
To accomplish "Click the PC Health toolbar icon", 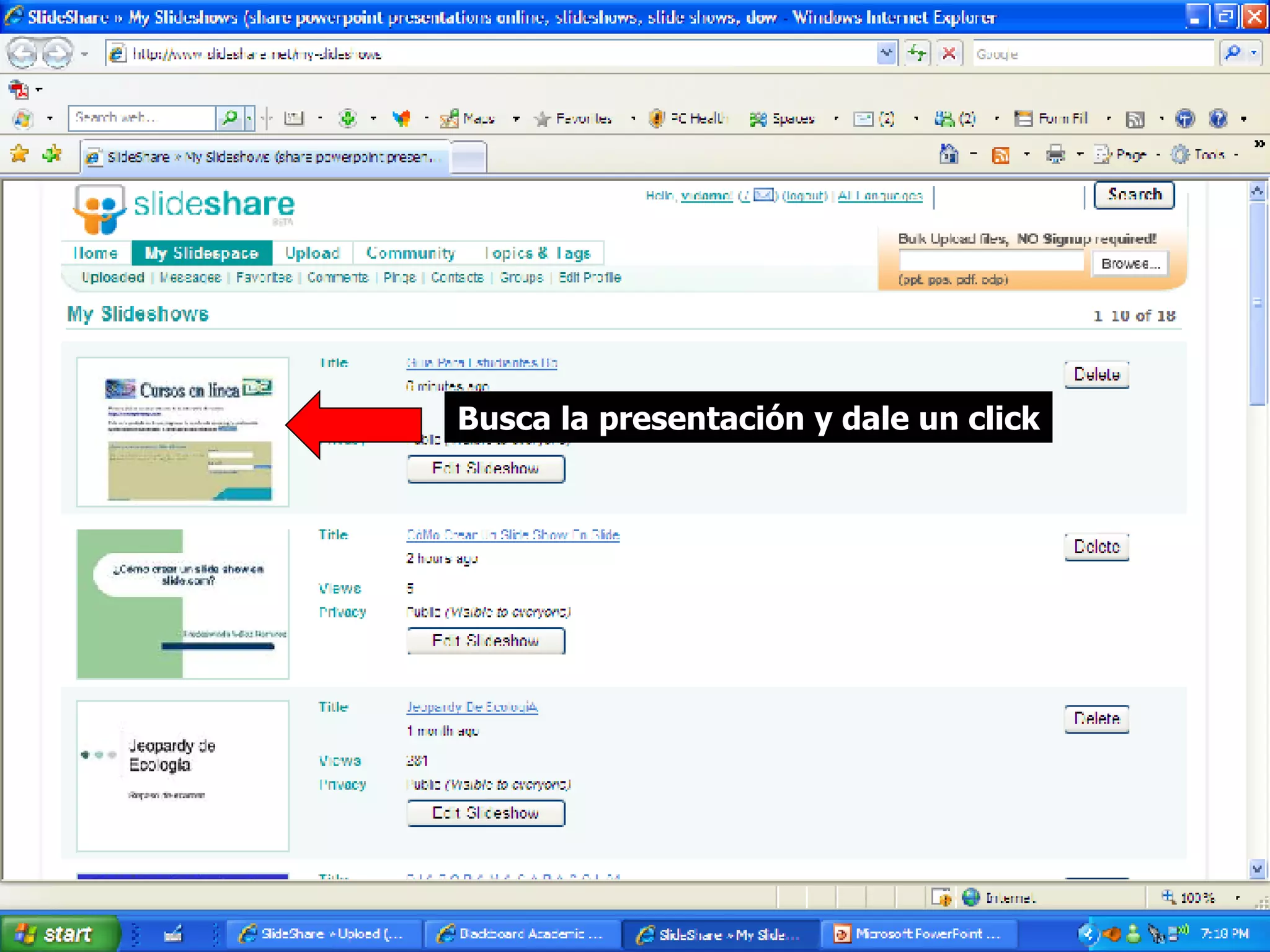I will click(x=656, y=118).
